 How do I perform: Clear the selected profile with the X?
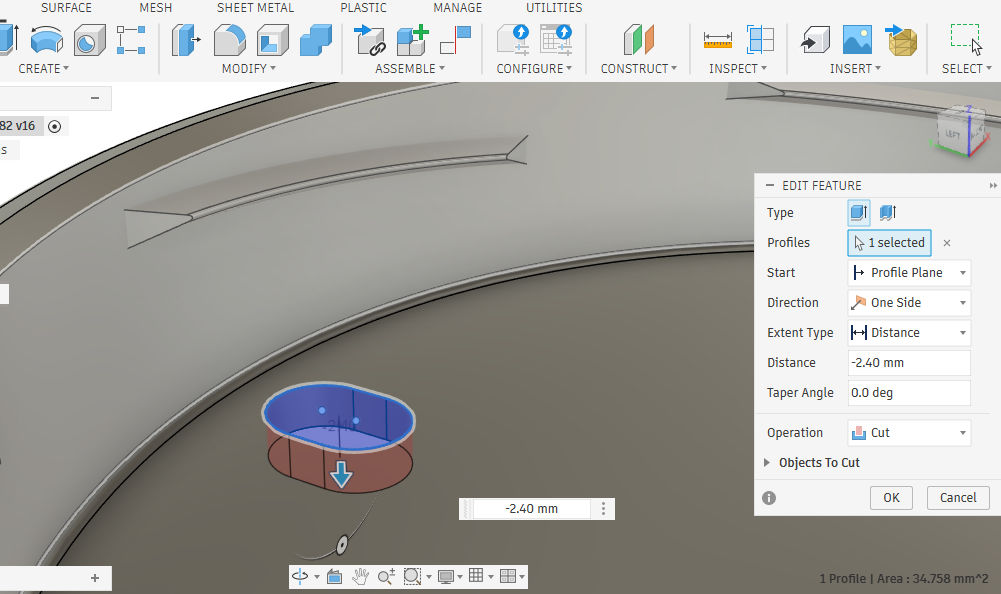tap(947, 243)
